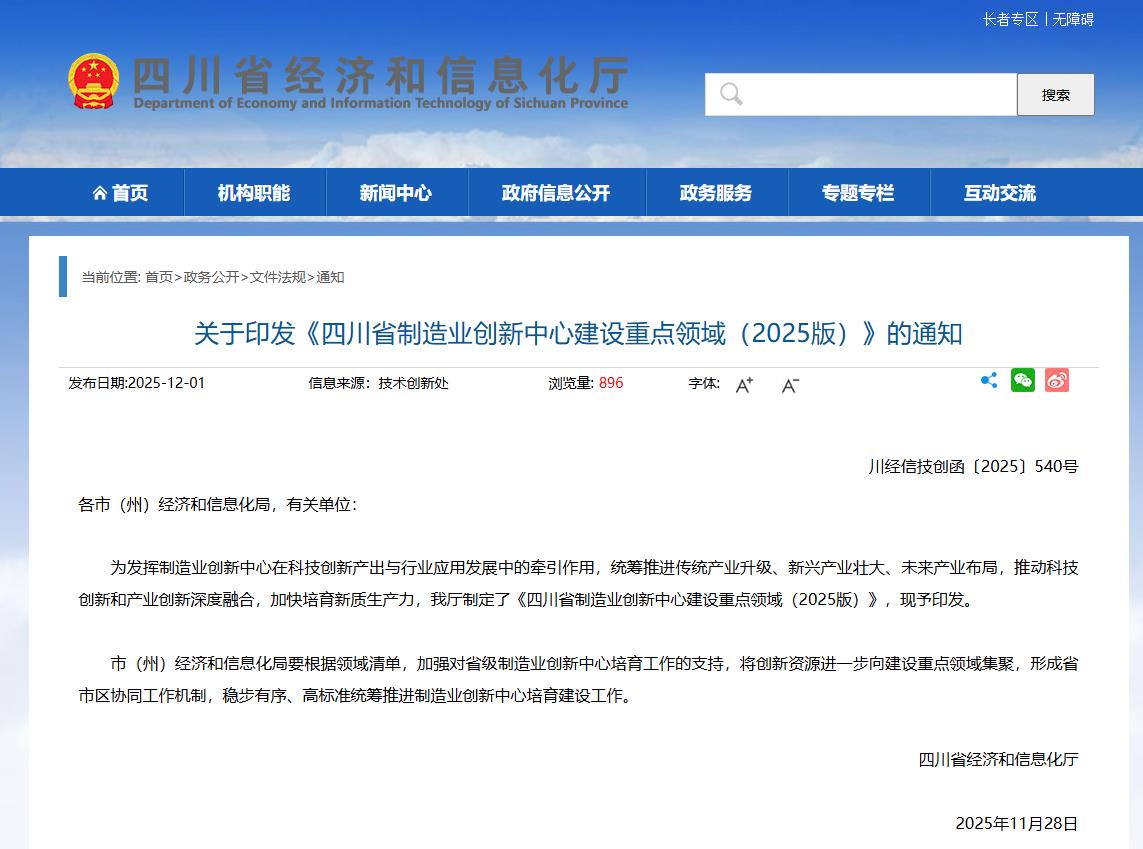Click the share icon next to WeChat
This screenshot has height=849, width=1143.
click(989, 380)
